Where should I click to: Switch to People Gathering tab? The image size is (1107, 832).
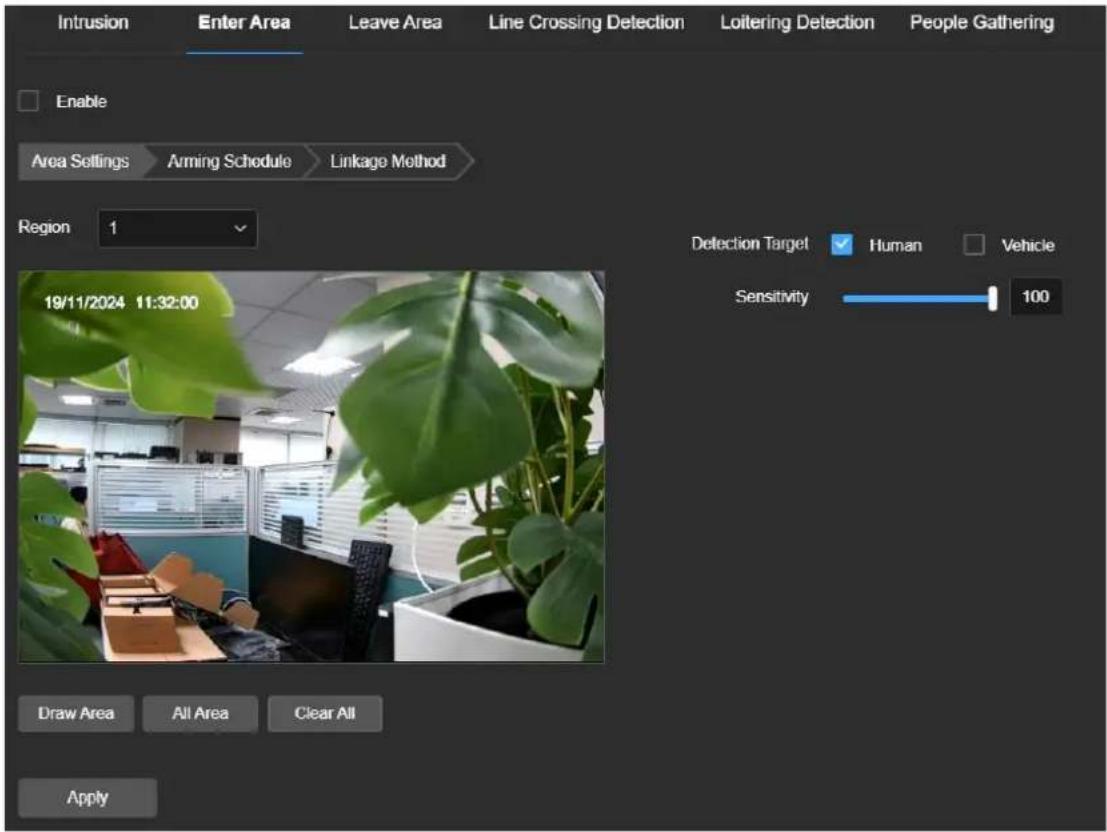coord(981,23)
